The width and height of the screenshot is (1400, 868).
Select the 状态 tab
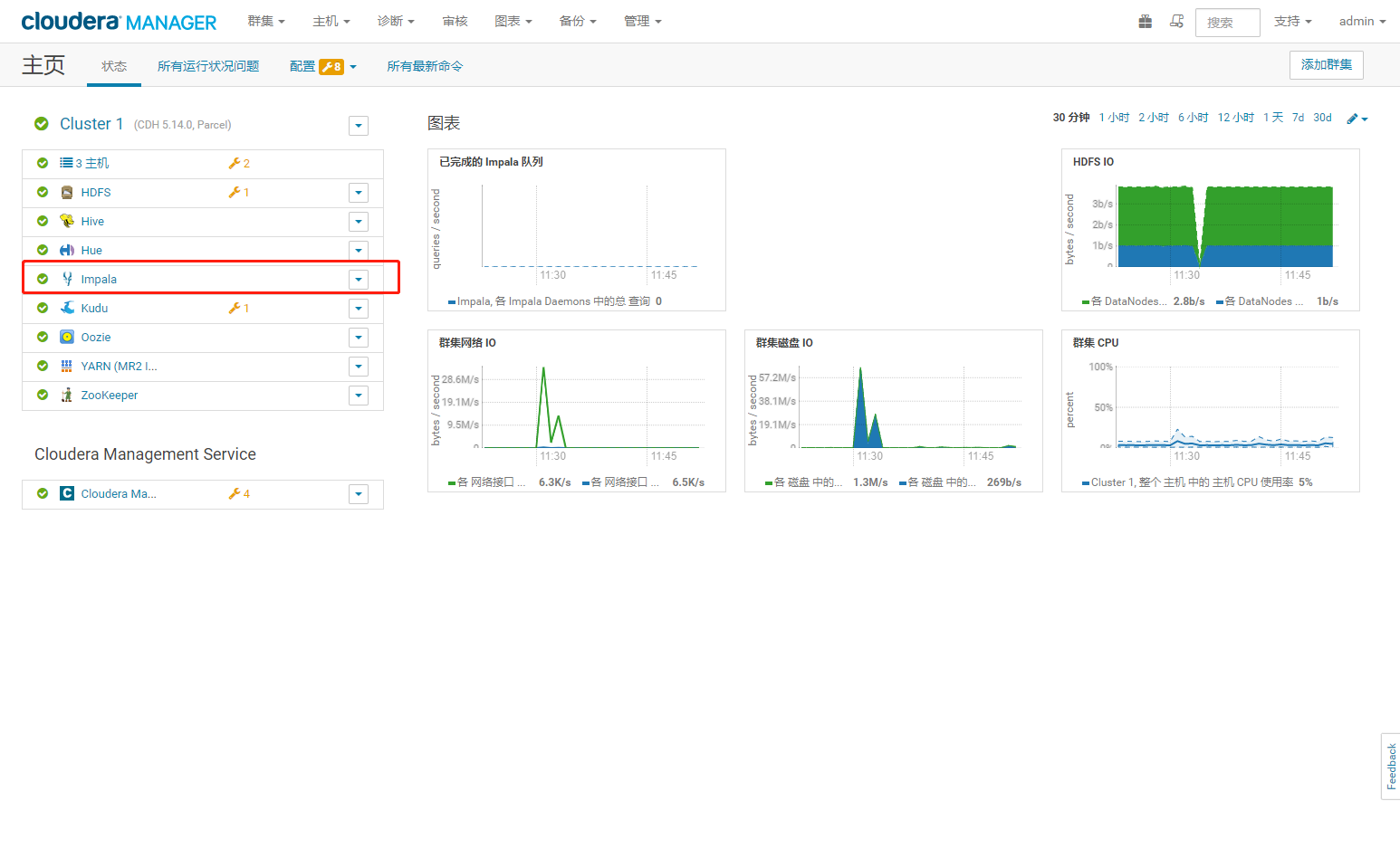114,66
